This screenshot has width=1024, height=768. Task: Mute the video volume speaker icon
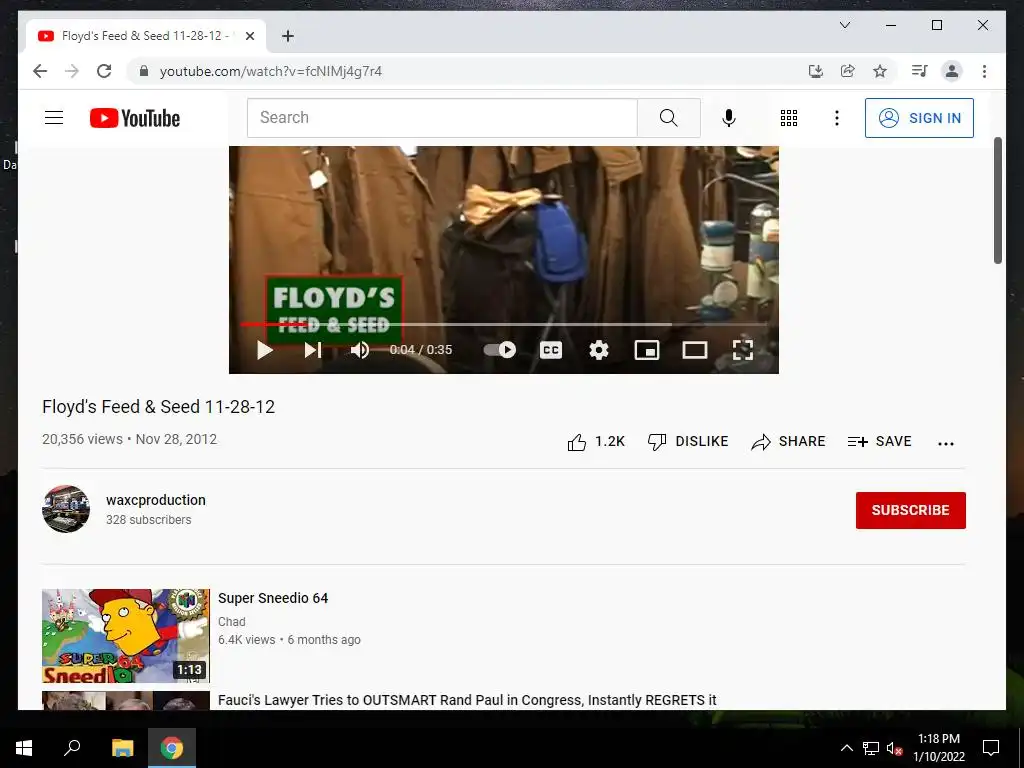(x=359, y=350)
